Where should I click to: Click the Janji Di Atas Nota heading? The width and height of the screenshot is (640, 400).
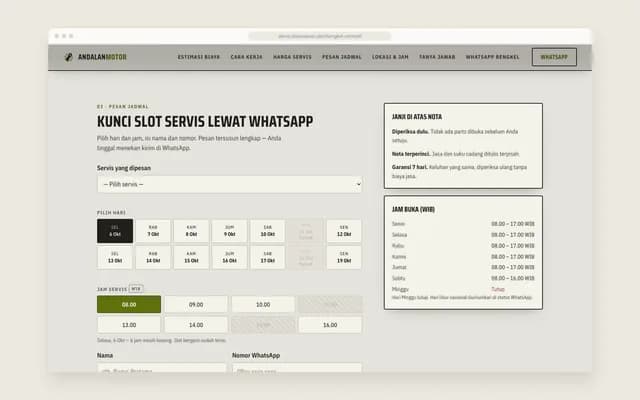tap(417, 117)
